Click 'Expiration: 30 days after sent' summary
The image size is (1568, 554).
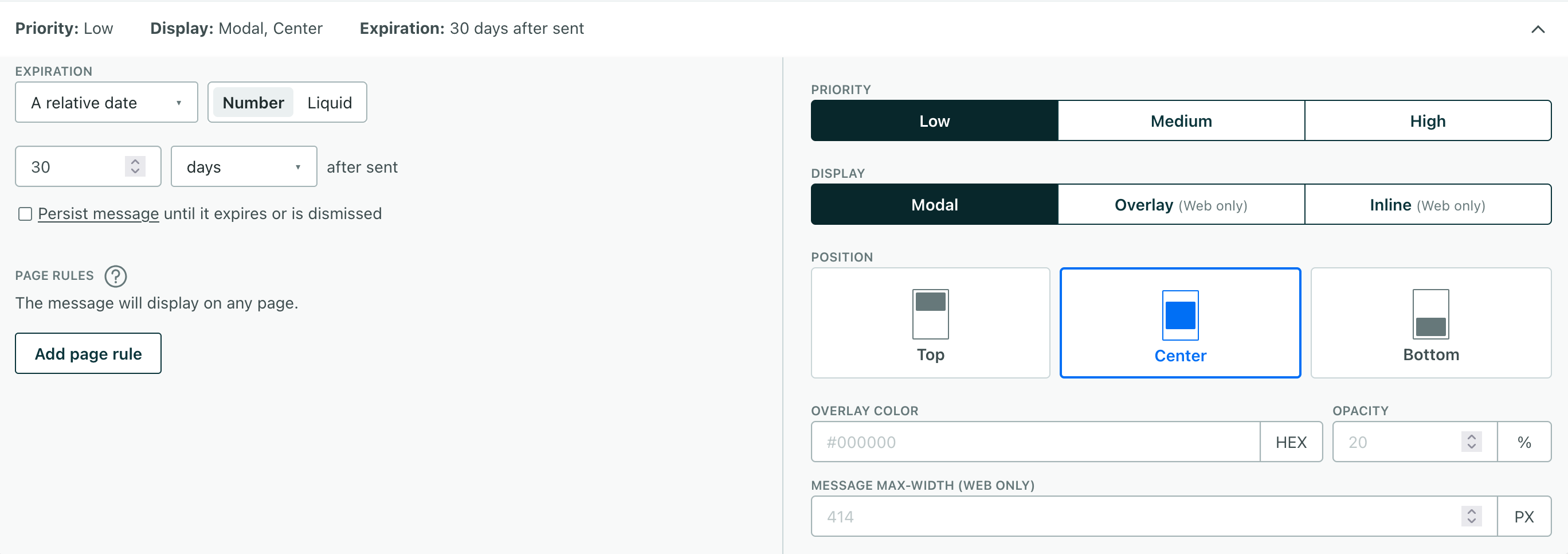click(x=472, y=28)
